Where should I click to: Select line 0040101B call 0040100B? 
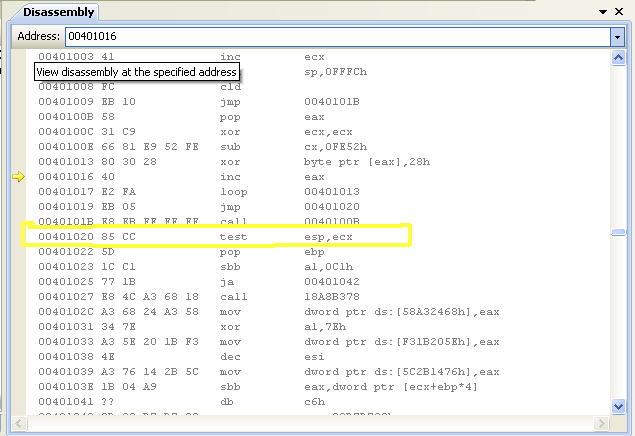(199, 221)
